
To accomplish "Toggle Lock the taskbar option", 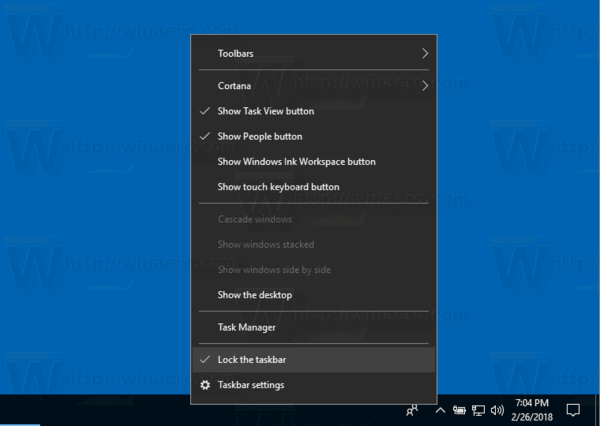I will (x=314, y=360).
